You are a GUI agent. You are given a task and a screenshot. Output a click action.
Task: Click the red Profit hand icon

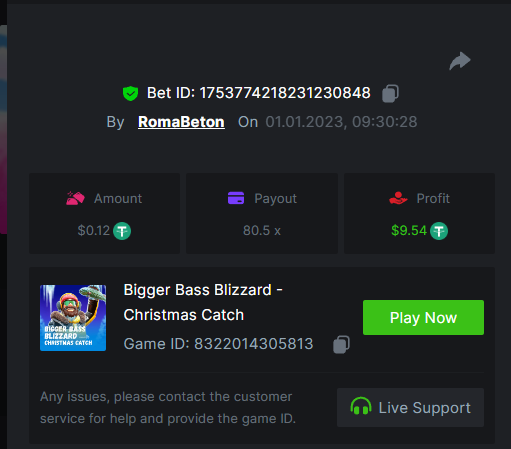pos(398,198)
